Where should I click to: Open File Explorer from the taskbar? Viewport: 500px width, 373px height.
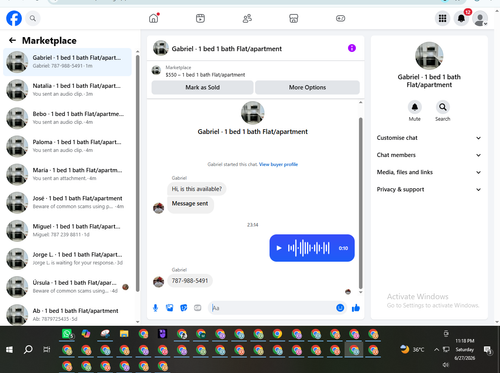[x=124, y=334]
